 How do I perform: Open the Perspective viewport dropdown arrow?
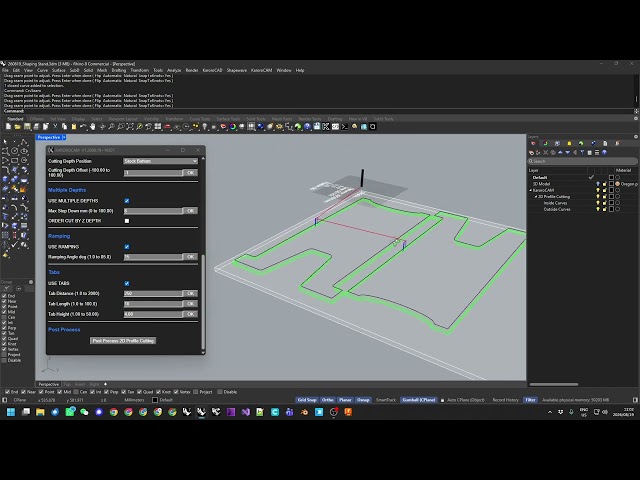(x=64, y=138)
